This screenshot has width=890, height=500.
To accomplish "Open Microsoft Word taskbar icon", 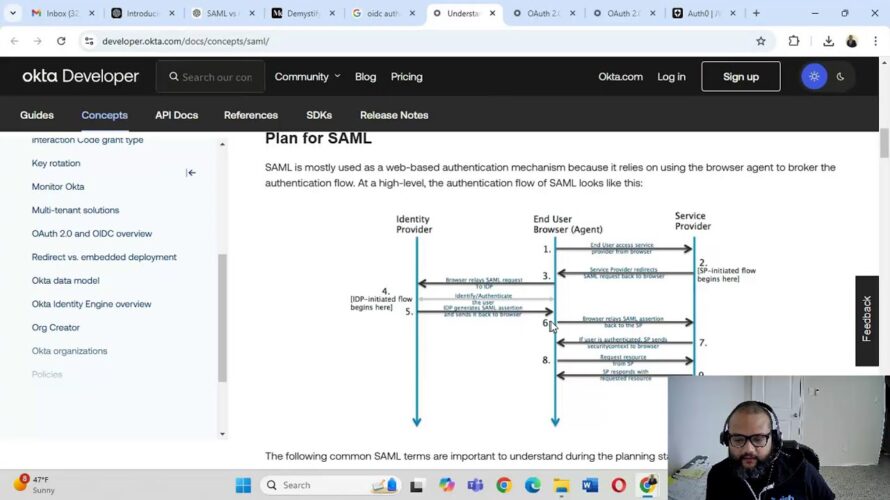I will pos(590,485).
